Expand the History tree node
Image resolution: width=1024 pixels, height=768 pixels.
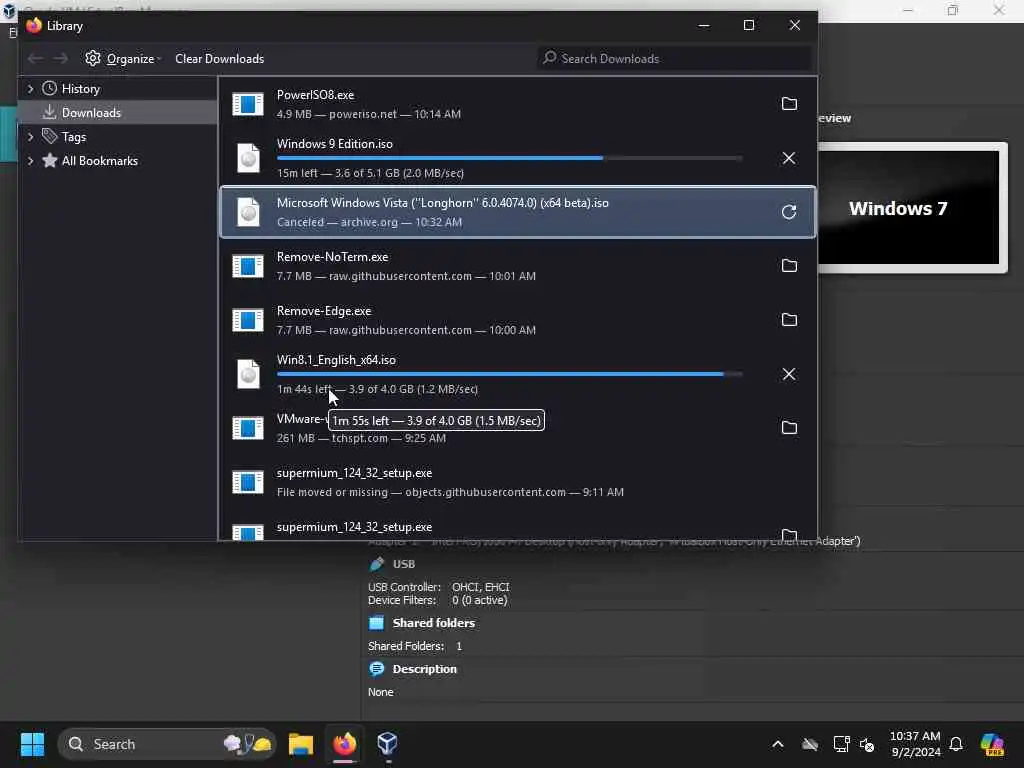[x=30, y=89]
